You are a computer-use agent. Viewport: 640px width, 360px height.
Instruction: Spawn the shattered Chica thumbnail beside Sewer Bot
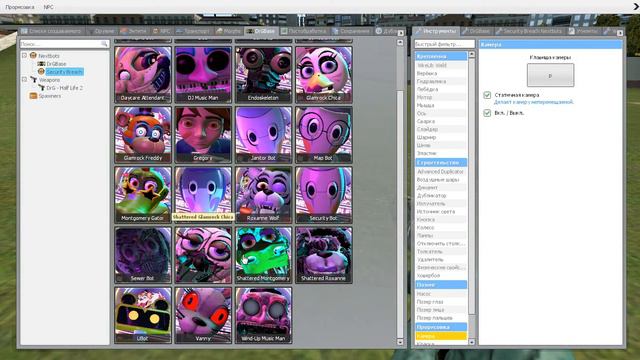coord(203,255)
